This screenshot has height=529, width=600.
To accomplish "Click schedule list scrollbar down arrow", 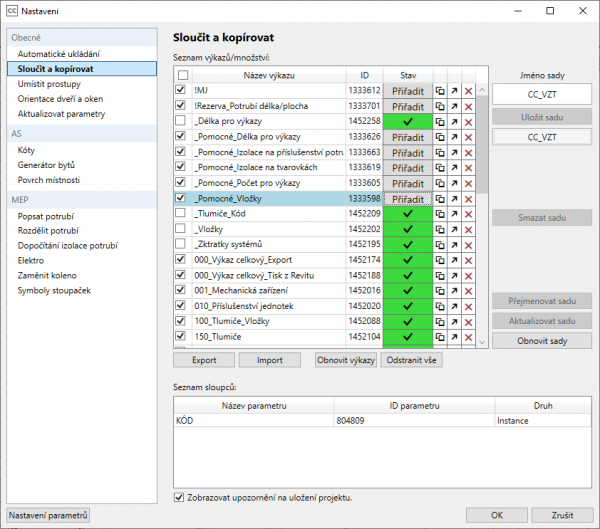I will point(482,343).
